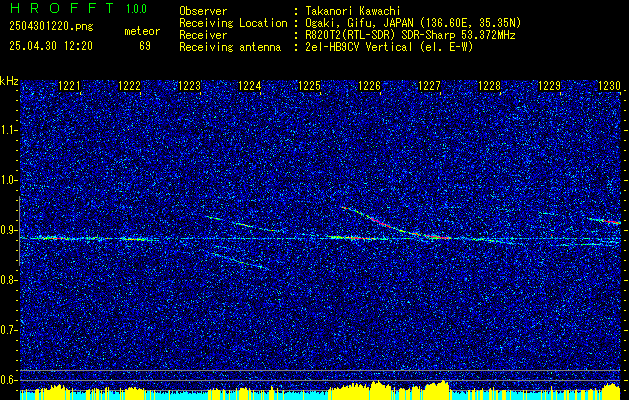The height and width of the screenshot is (400, 629).
Task: Click the Observer field label
Action: point(203,11)
